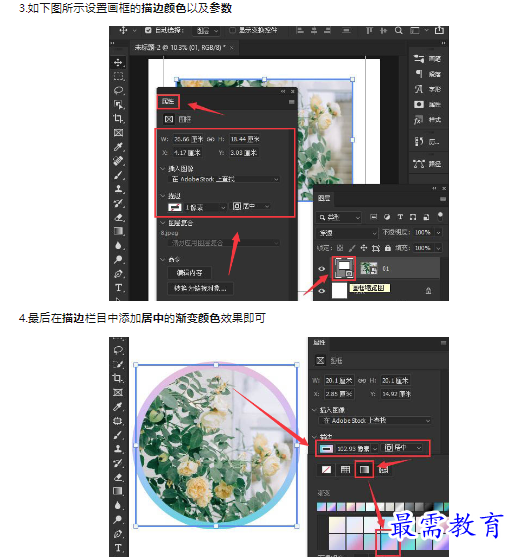Select the Crop tool in the step 3 toolbar
Image resolution: width=512 pixels, height=557 pixels.
coord(118,118)
